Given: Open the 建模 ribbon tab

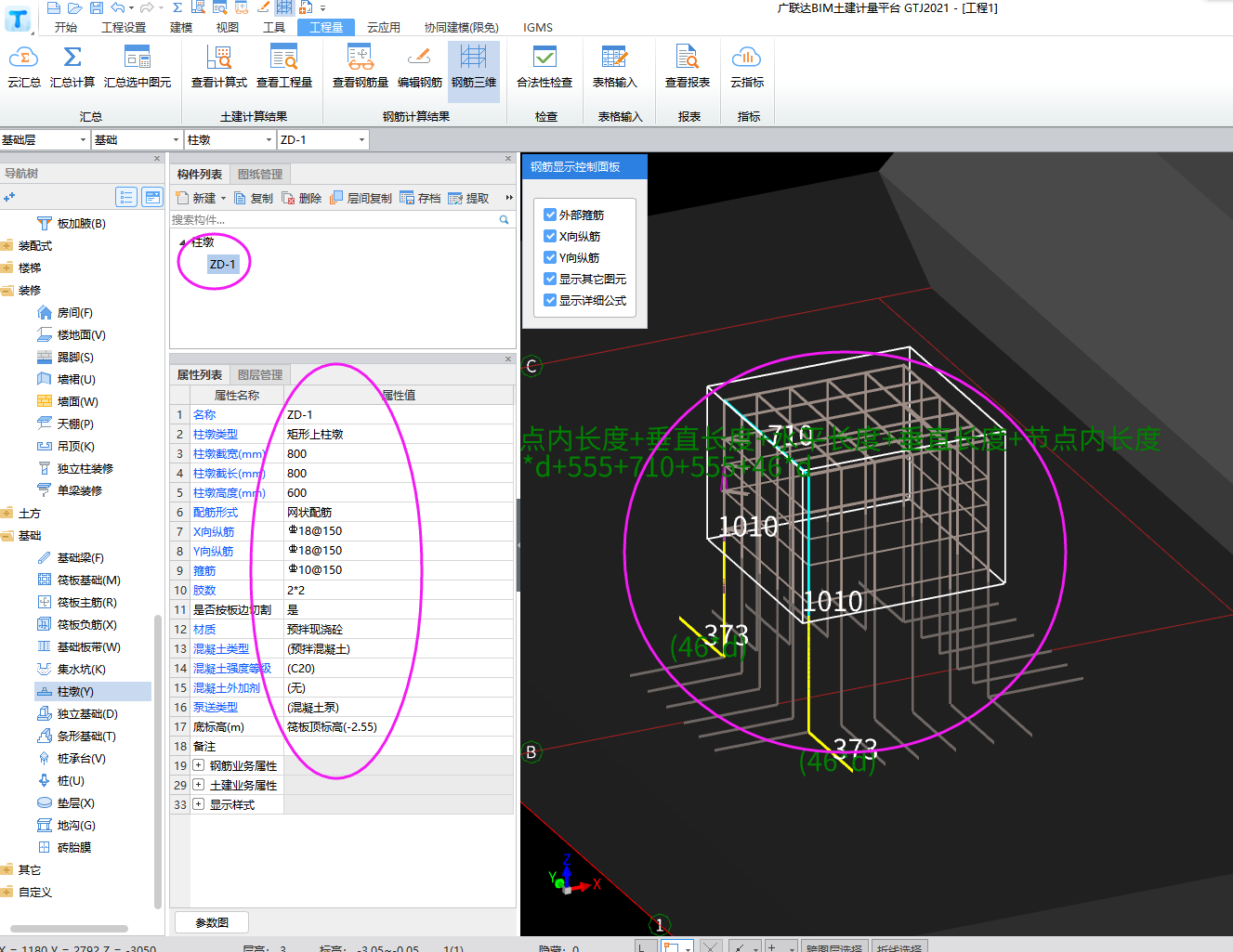Looking at the screenshot, I should click(181, 27).
